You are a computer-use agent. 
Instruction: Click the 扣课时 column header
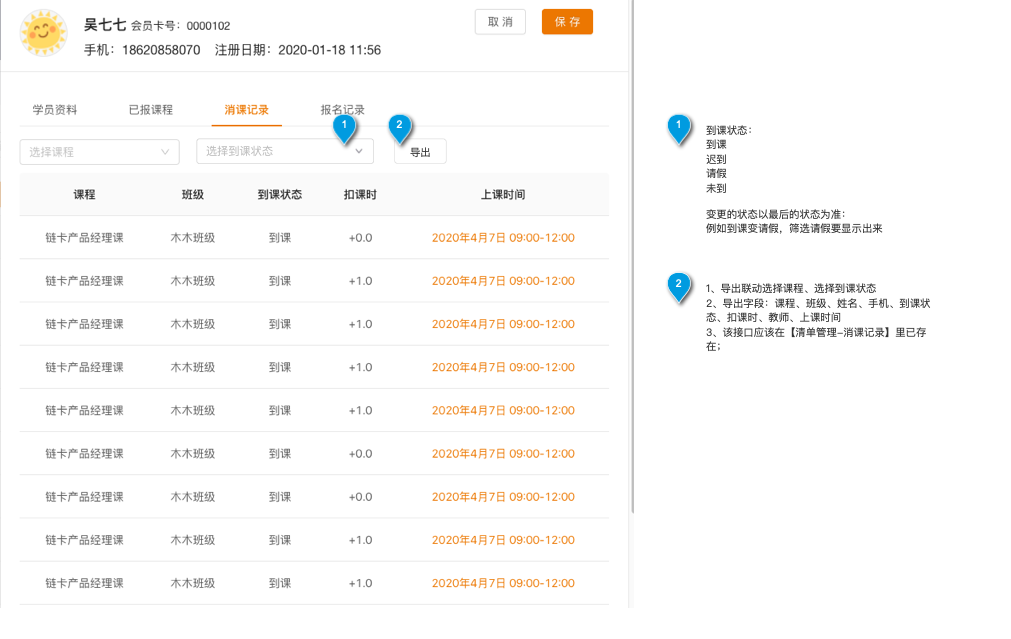pyautogui.click(x=360, y=195)
